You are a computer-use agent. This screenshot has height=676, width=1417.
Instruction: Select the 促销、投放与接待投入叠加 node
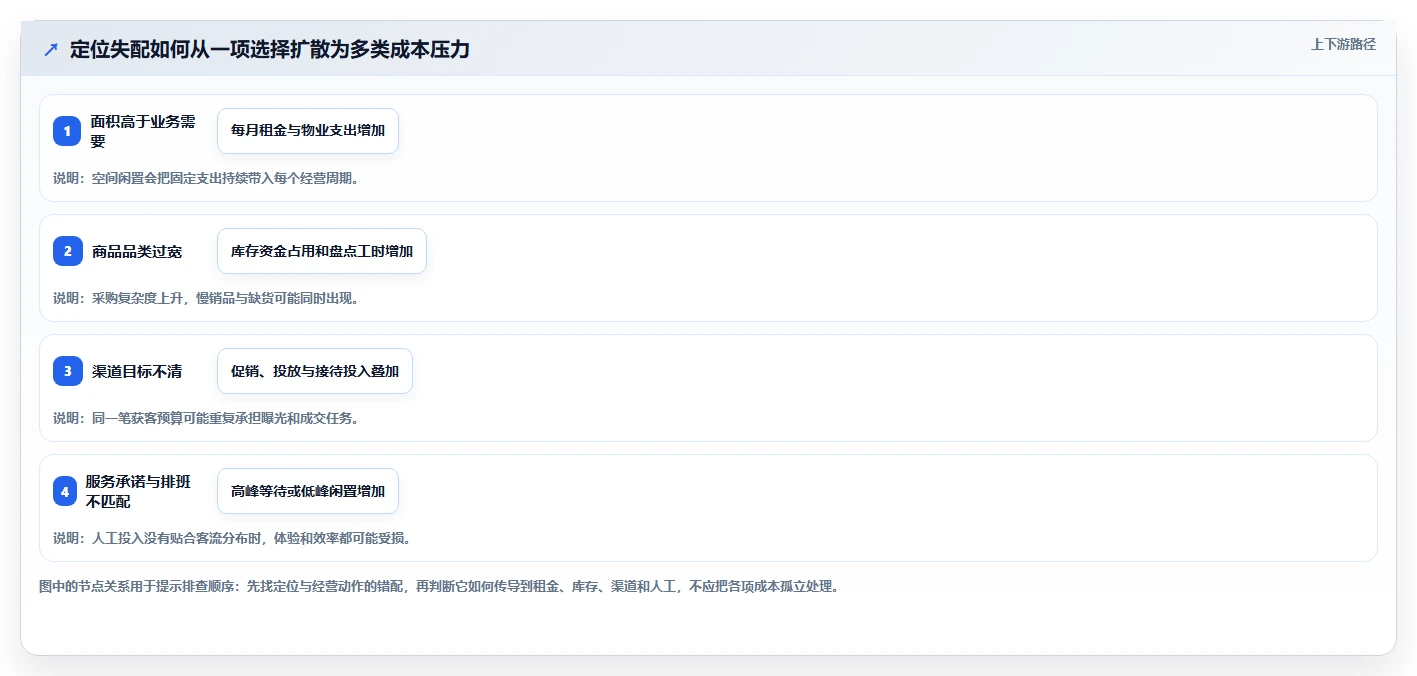[x=315, y=371]
